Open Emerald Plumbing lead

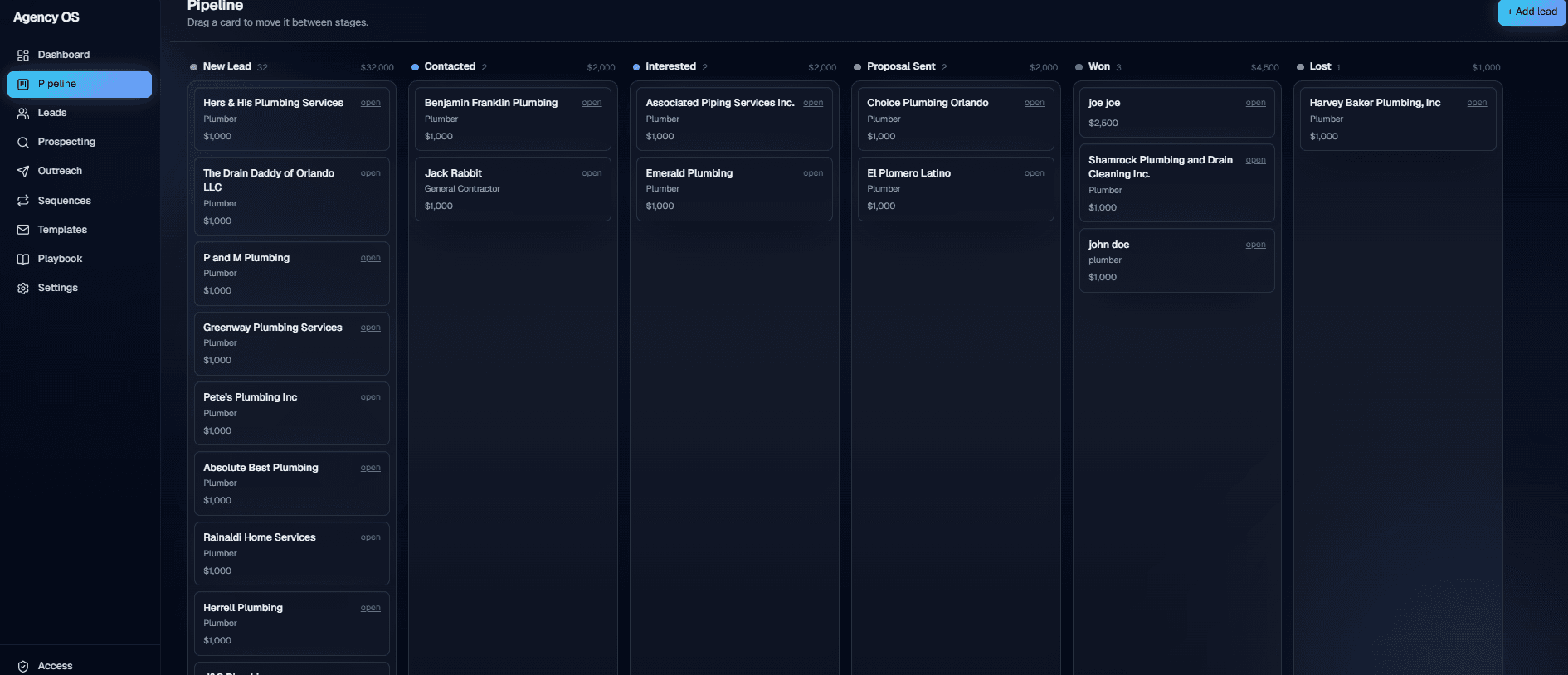coord(813,173)
